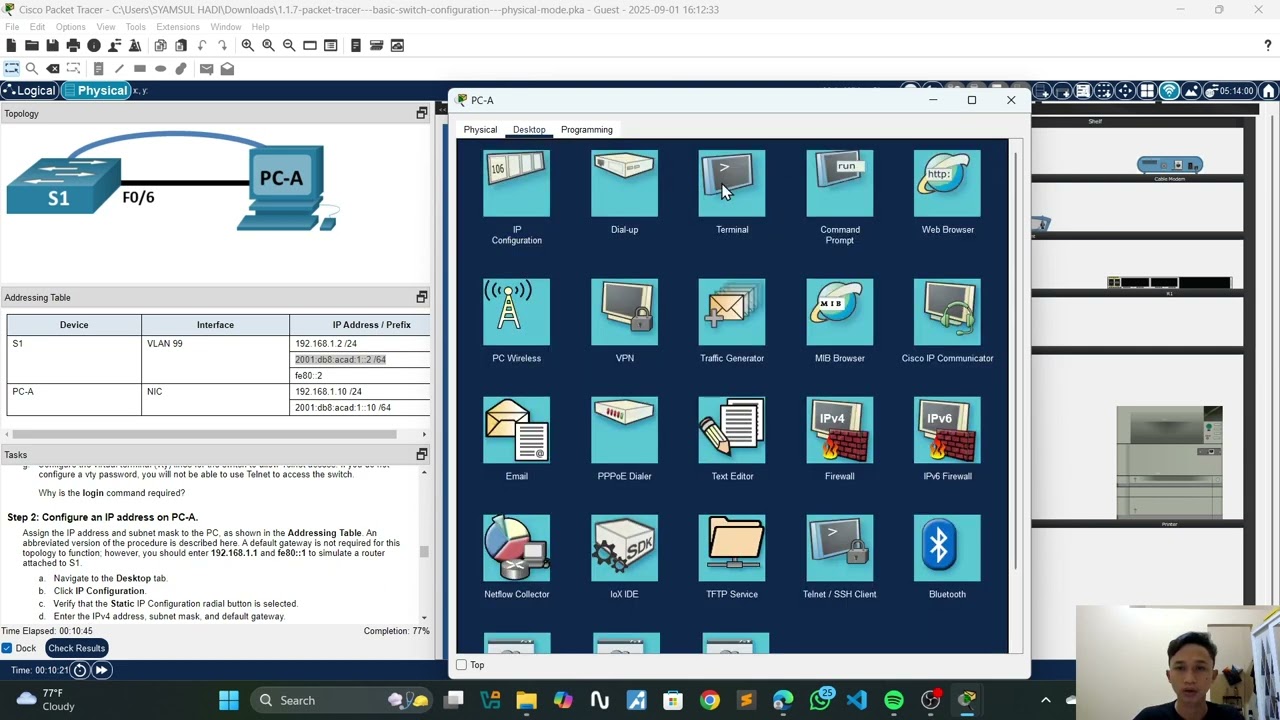Screen dimensions: 1280x720
Task: Switch to Programming tab in PC-A window
Action: click(x=586, y=130)
